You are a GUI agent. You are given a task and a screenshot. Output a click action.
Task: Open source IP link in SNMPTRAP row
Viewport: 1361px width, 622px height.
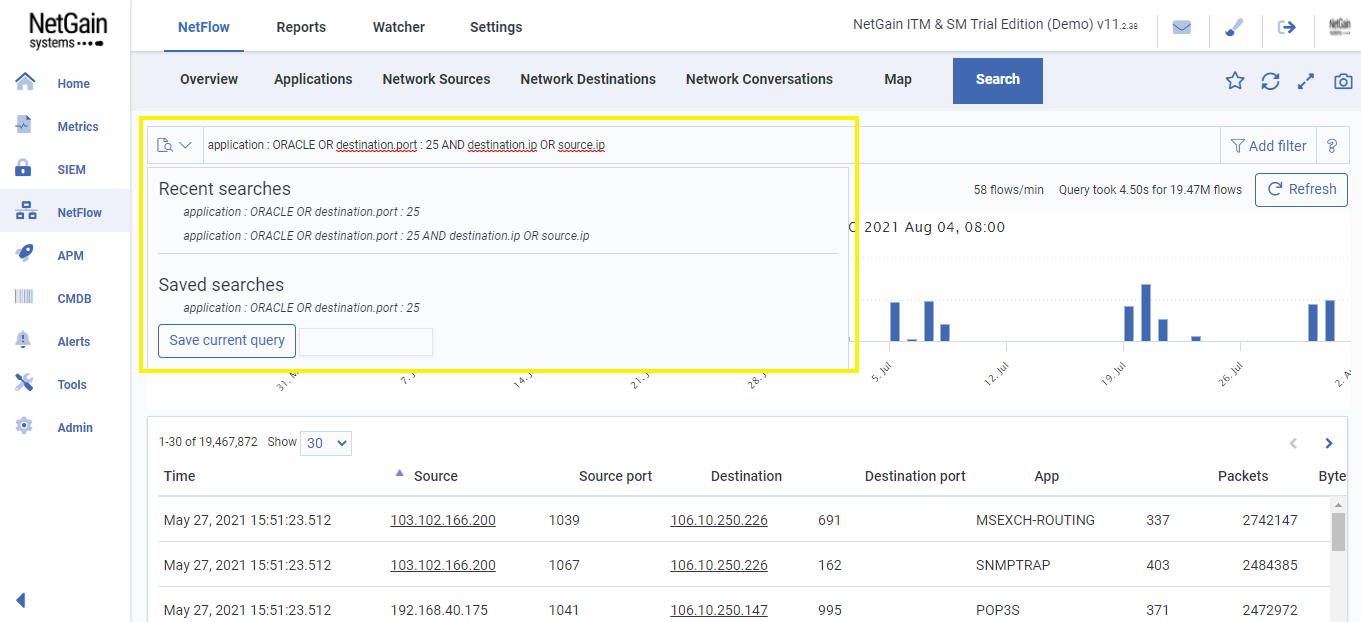point(443,565)
